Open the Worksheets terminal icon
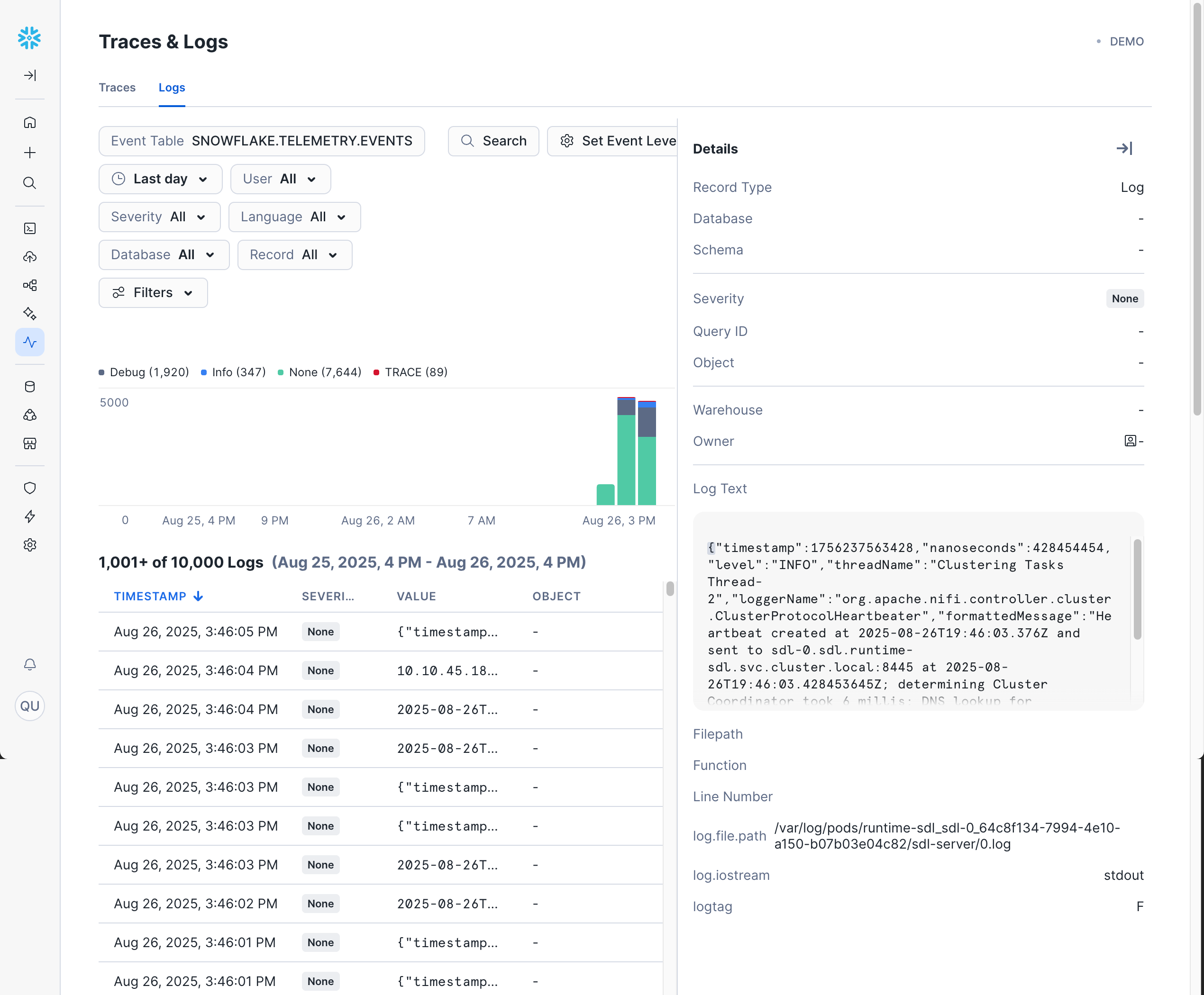The height and width of the screenshot is (995, 1204). (29, 228)
